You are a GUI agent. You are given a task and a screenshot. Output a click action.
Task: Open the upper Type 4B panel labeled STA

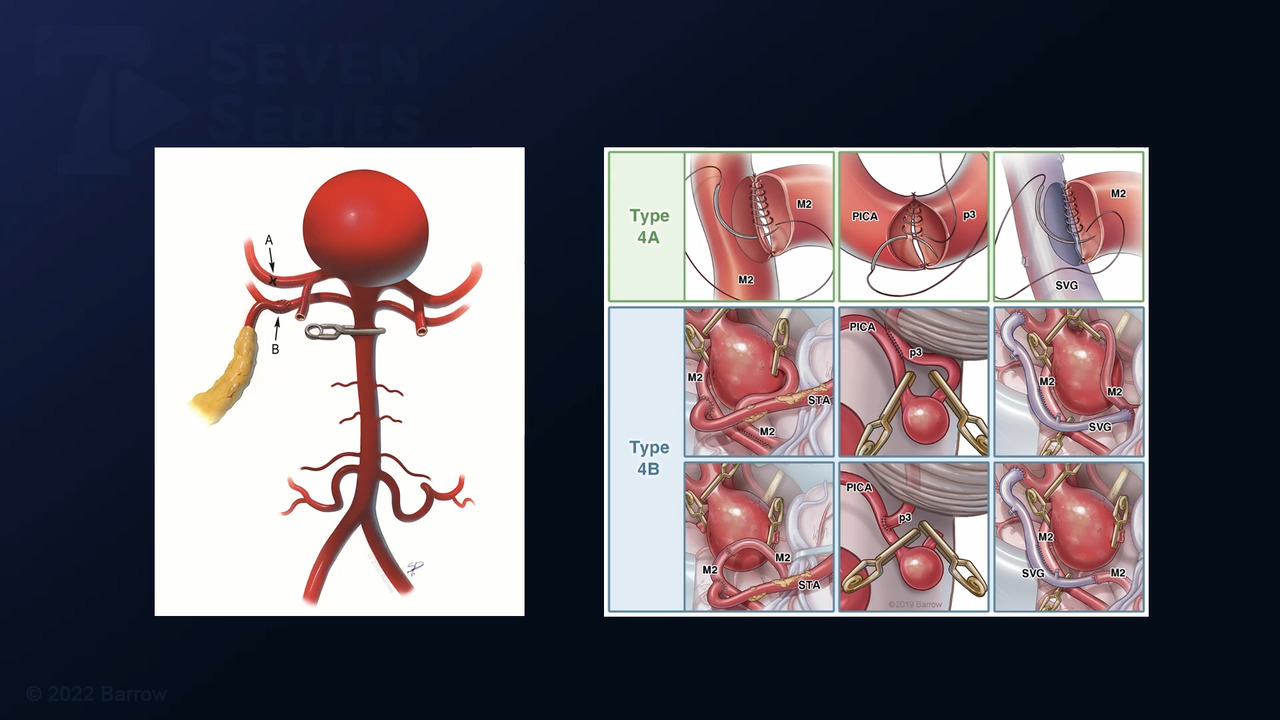point(759,382)
